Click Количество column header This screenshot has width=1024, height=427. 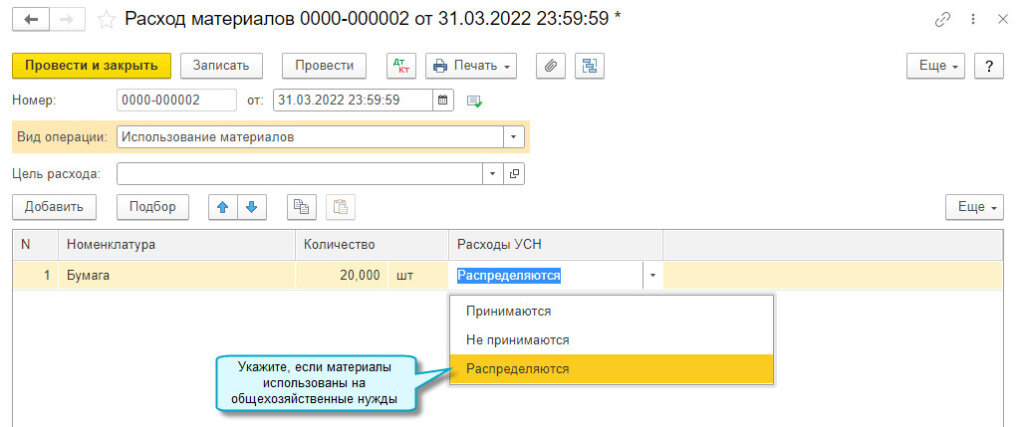[x=372, y=245]
